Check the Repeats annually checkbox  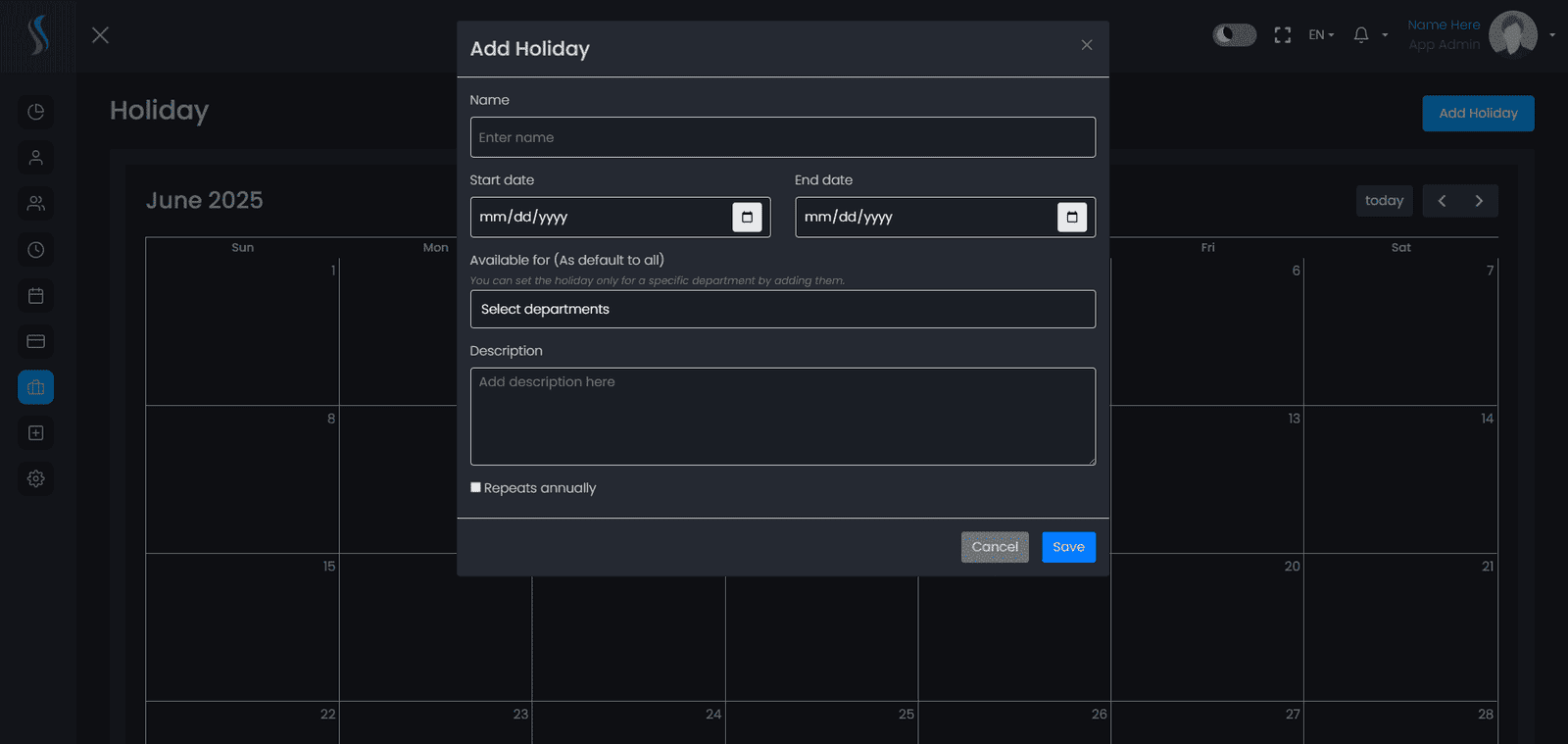pyautogui.click(x=476, y=487)
